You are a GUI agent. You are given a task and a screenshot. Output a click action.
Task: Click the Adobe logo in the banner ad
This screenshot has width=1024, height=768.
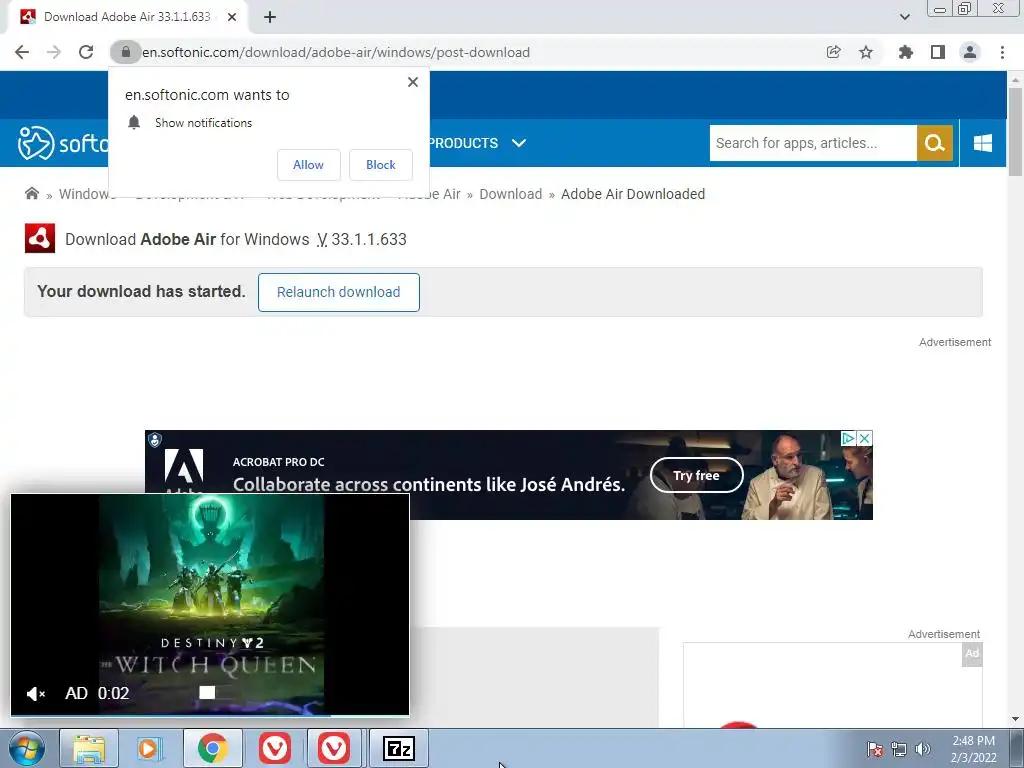tap(184, 470)
